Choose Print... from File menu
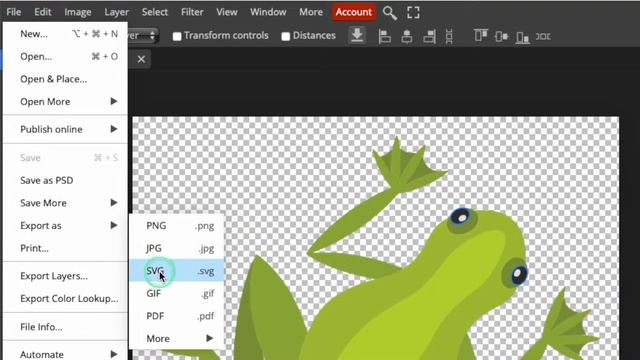Viewport: 640px width, 360px height. click(65, 248)
